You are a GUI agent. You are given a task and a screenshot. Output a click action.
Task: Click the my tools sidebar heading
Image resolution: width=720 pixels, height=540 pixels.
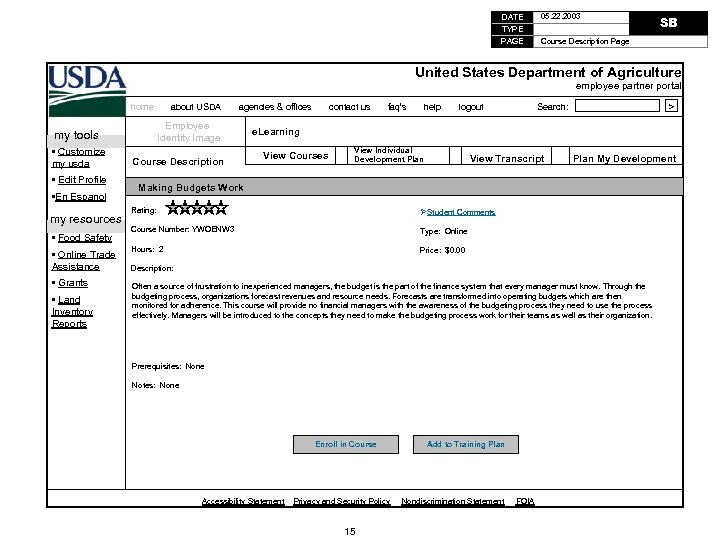point(76,135)
